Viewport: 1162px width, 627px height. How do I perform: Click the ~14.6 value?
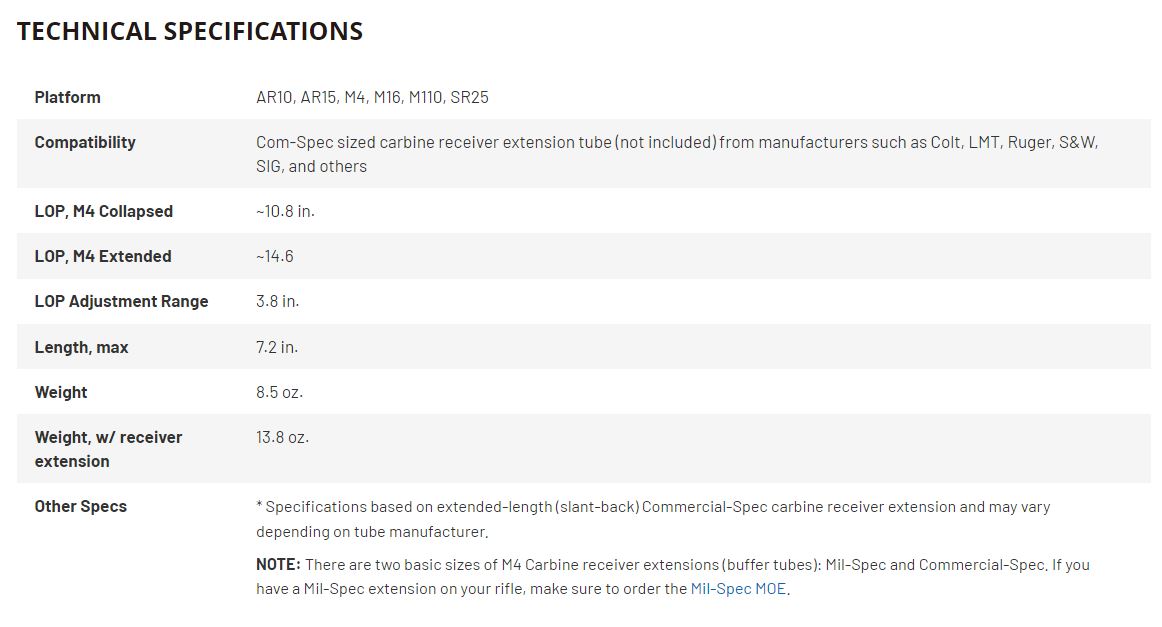pos(275,256)
